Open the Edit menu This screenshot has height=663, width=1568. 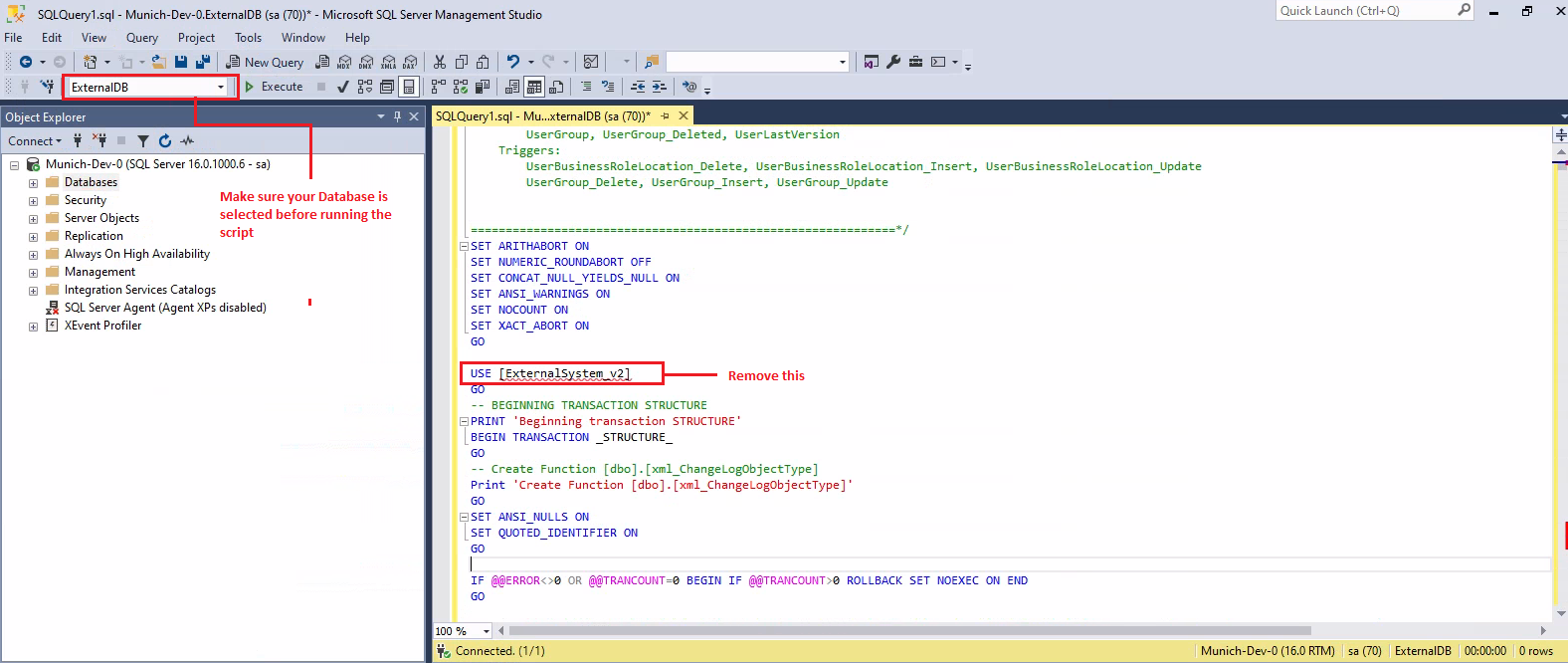tap(52, 38)
